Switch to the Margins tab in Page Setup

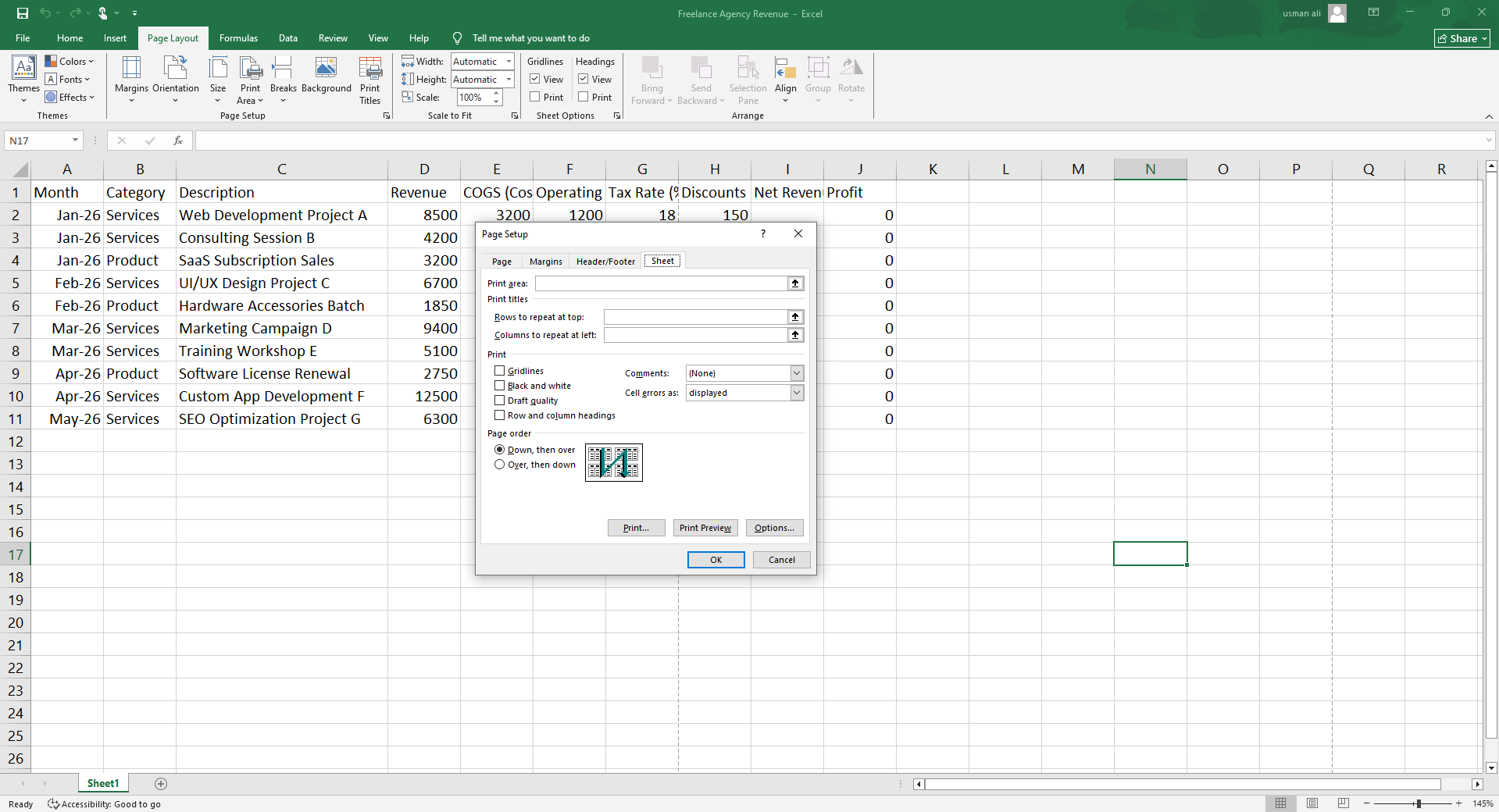coord(545,262)
